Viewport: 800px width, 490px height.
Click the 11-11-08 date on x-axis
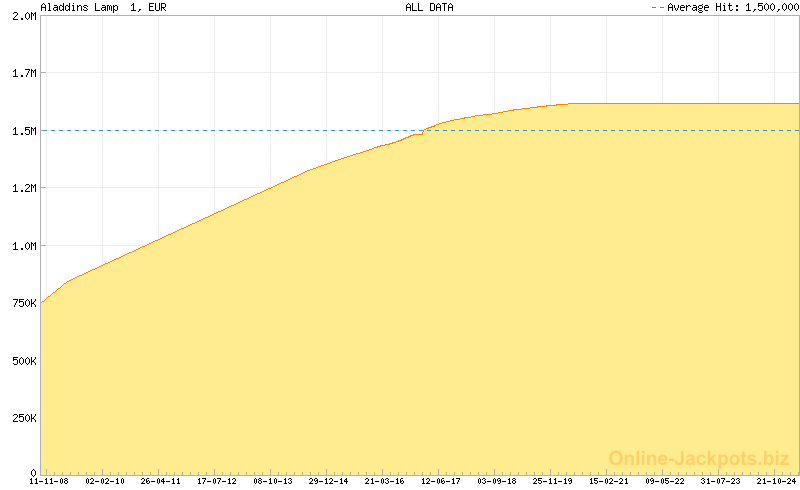click(49, 481)
